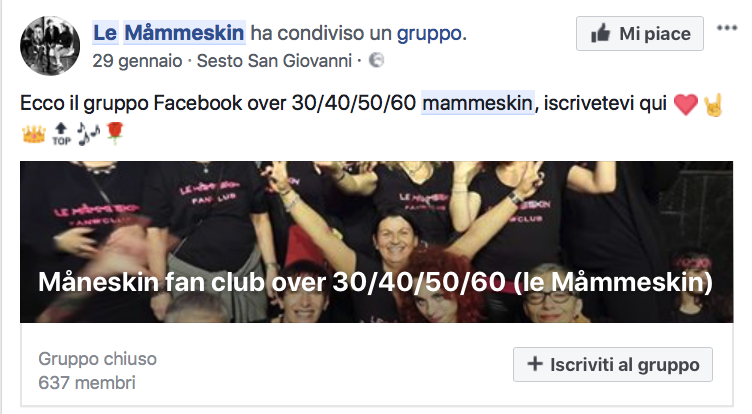The image size is (752, 414).
Task: Click the TOP arrow emoji
Action: [61, 134]
